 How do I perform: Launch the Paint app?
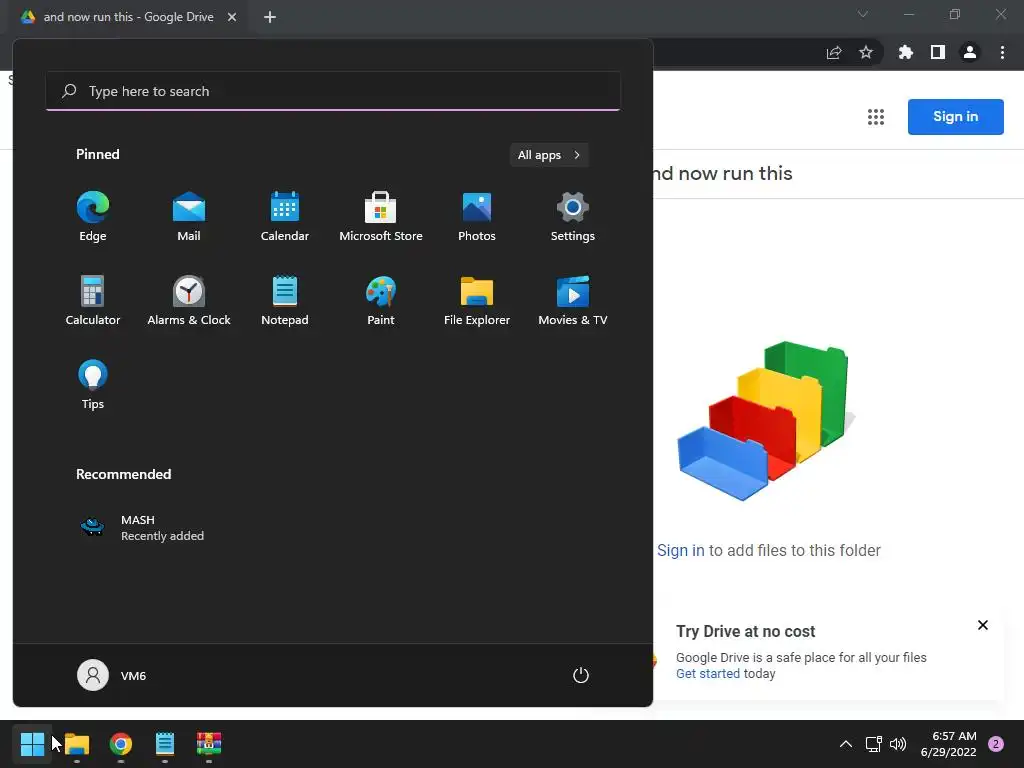point(381,301)
